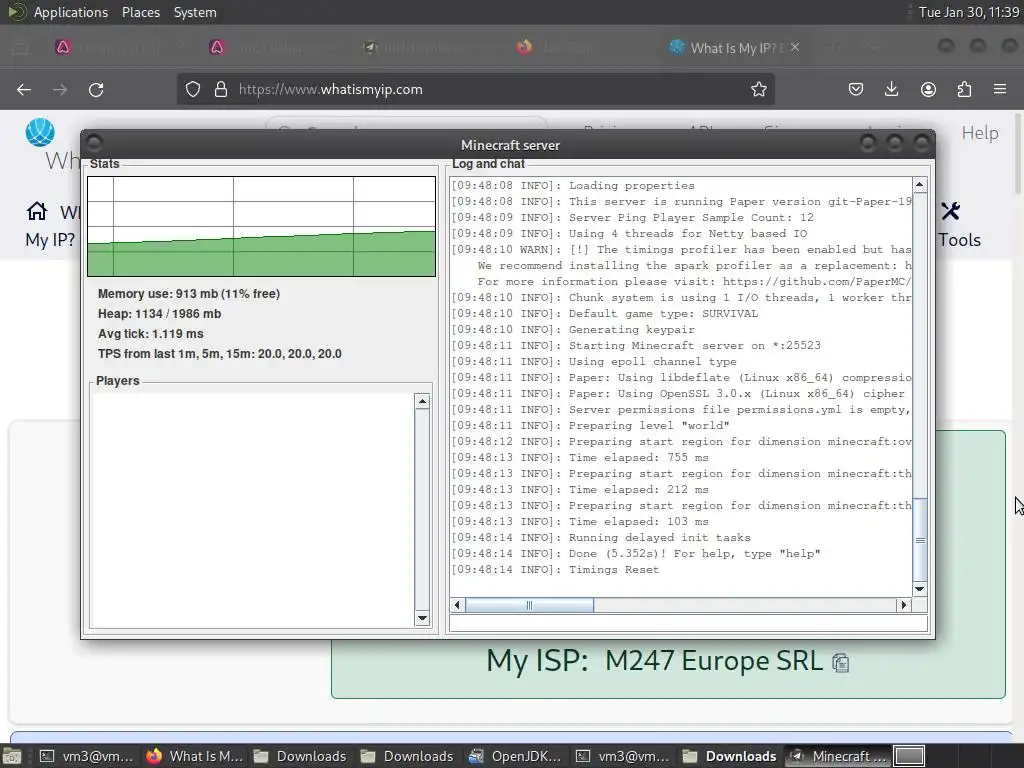Viewport: 1024px width, 768px height.
Task: Click log line "Using epoll channel type"
Action: [594, 362]
